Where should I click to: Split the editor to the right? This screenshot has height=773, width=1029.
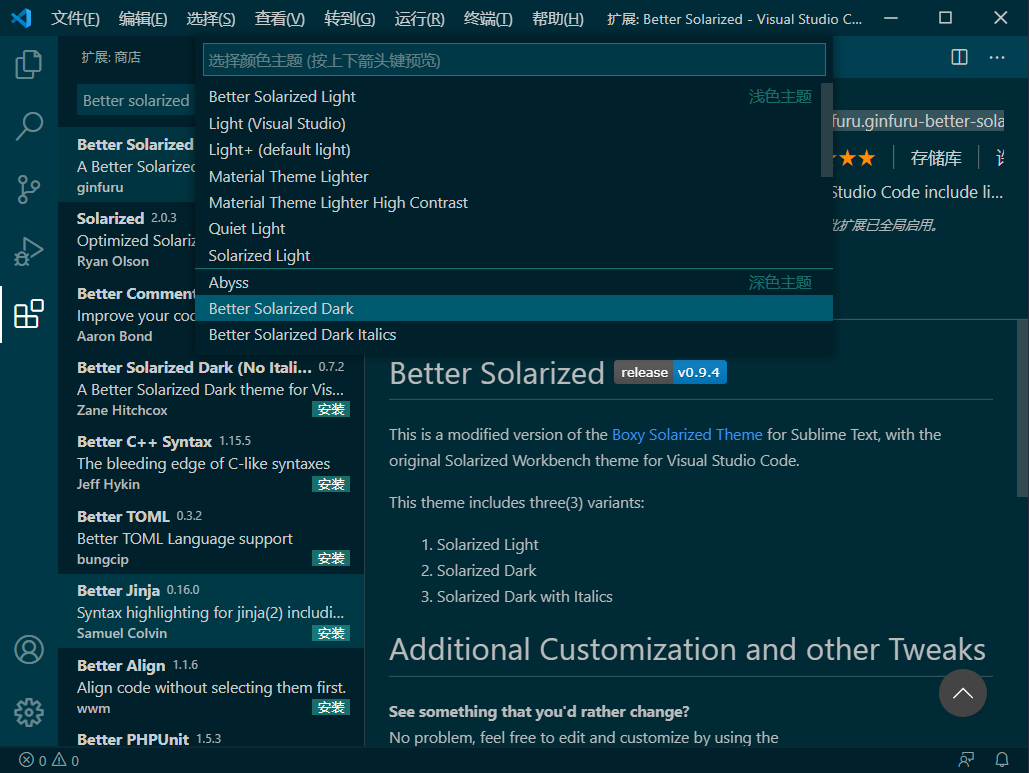[x=959, y=57]
